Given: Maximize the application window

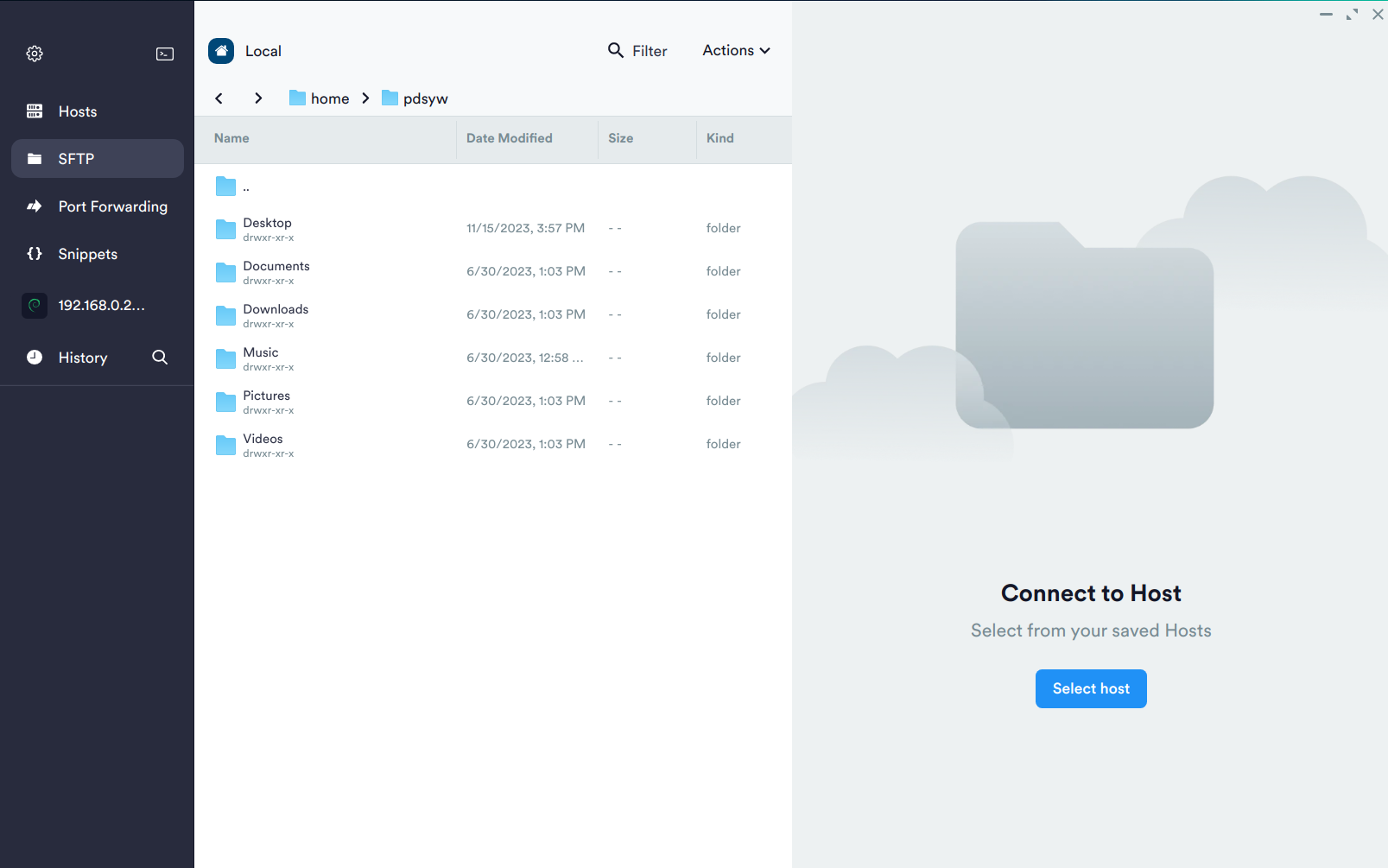Looking at the screenshot, I should coord(1352,15).
